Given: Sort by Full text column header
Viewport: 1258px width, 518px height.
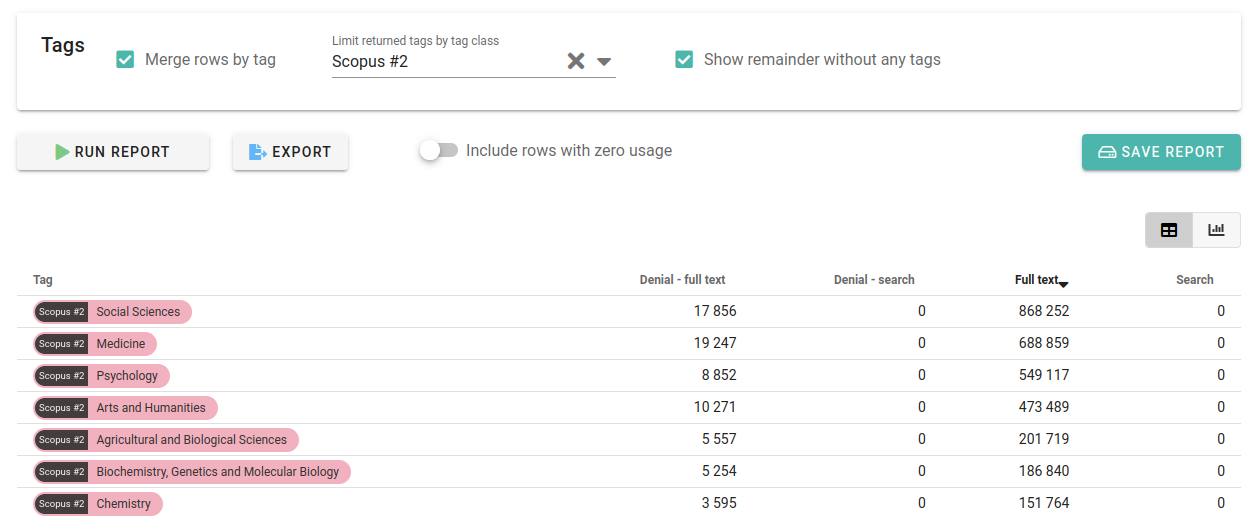Looking at the screenshot, I should 1036,280.
